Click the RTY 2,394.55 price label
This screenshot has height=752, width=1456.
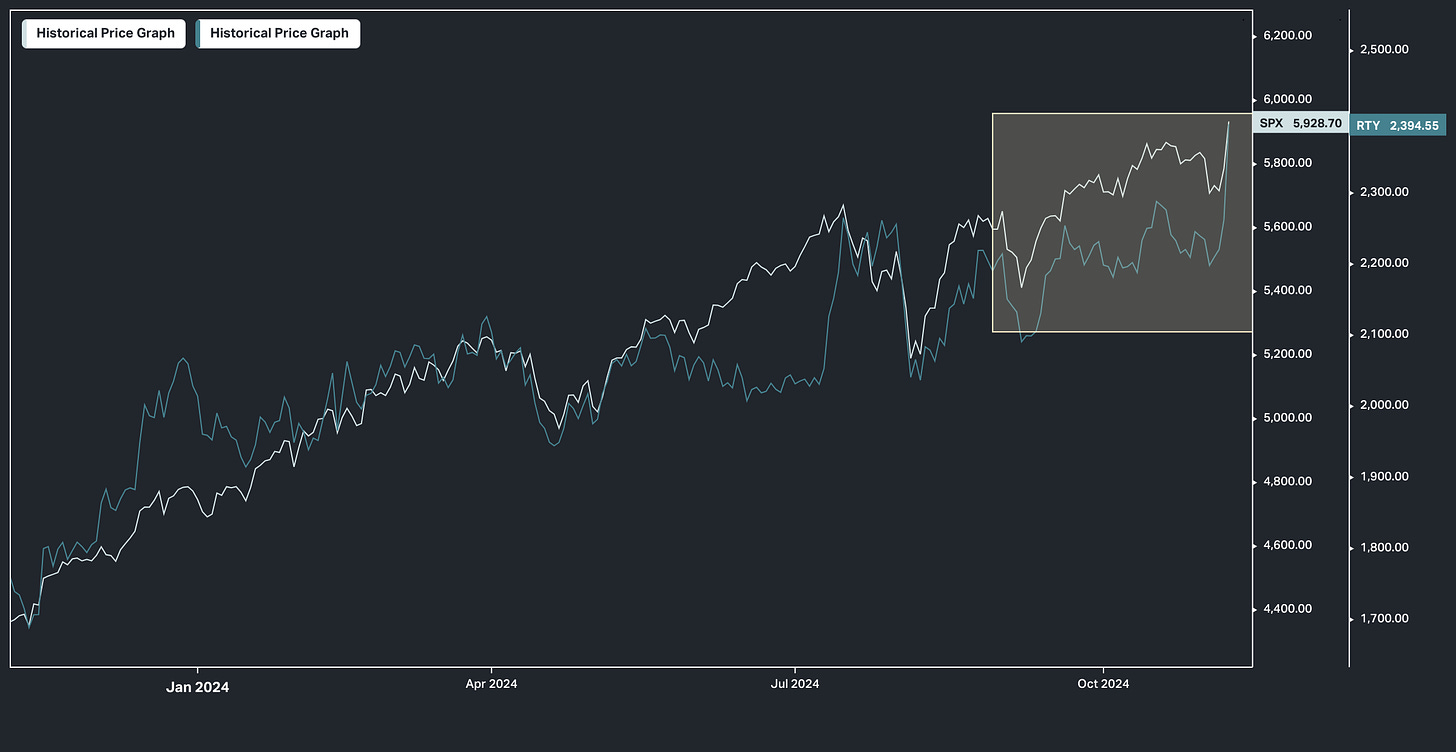pyautogui.click(x=1397, y=125)
